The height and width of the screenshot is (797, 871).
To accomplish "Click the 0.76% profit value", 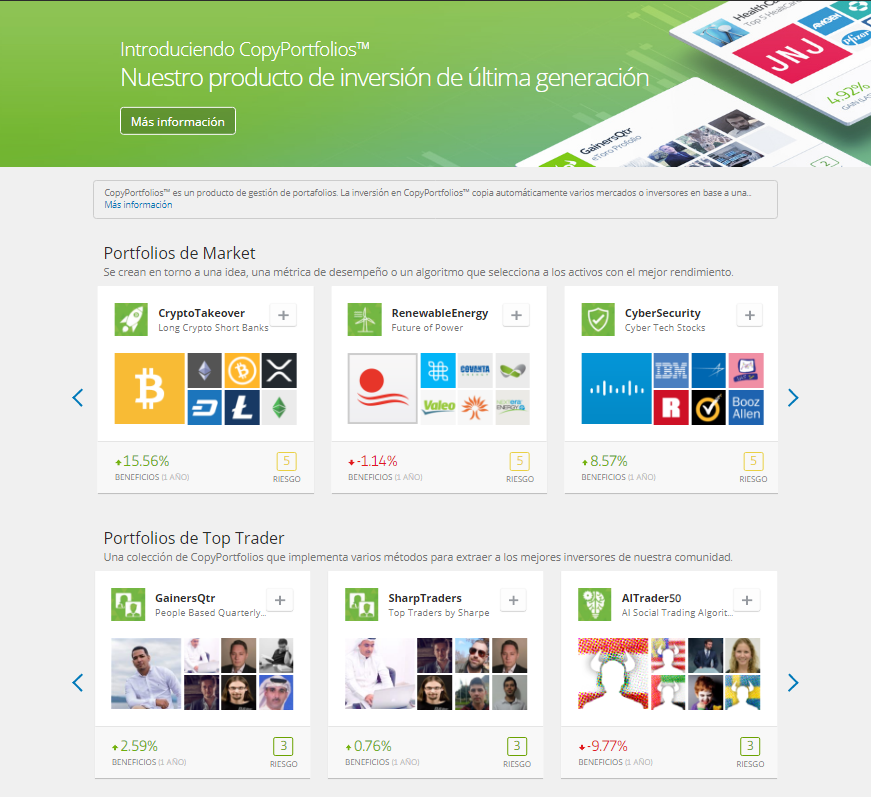I will [x=372, y=746].
